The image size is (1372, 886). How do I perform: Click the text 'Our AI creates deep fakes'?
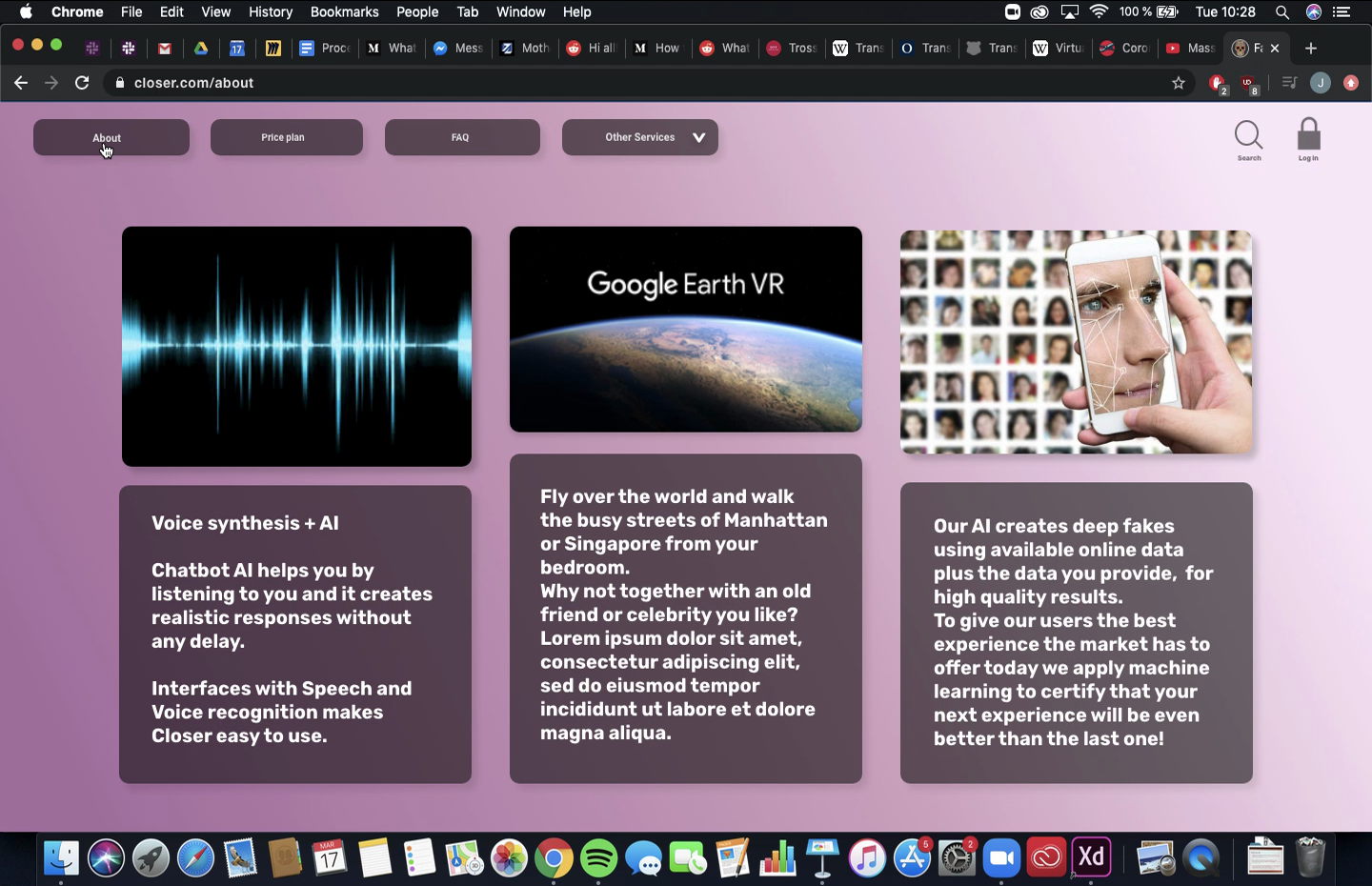point(1054,526)
